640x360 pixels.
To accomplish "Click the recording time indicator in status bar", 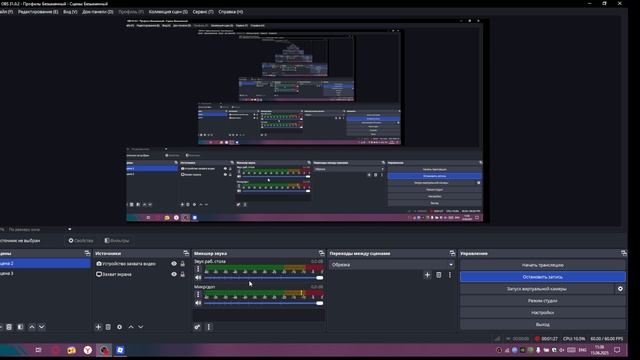I will [547, 339].
